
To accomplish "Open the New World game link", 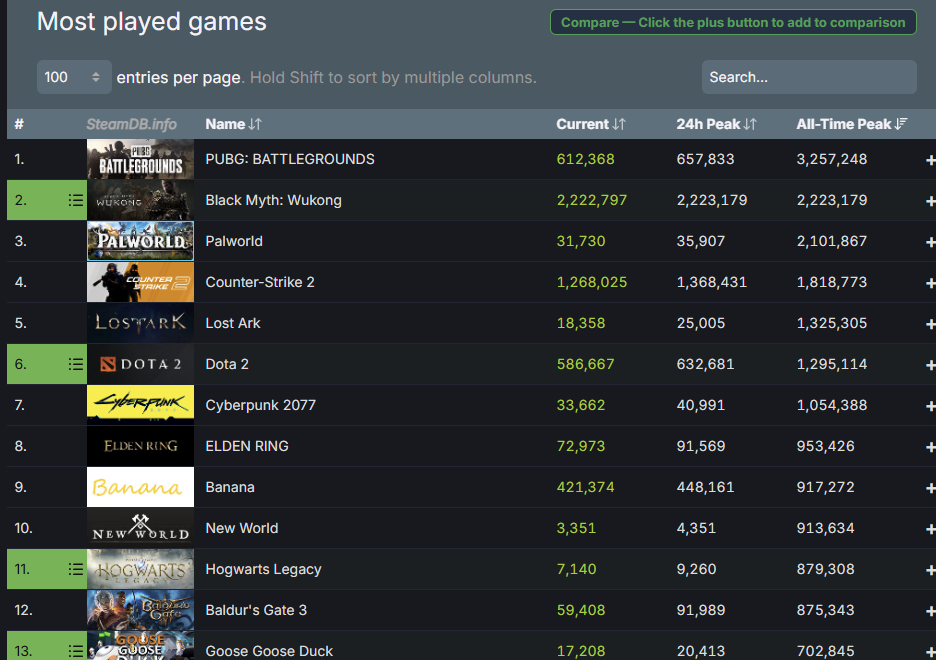I will click(242, 528).
